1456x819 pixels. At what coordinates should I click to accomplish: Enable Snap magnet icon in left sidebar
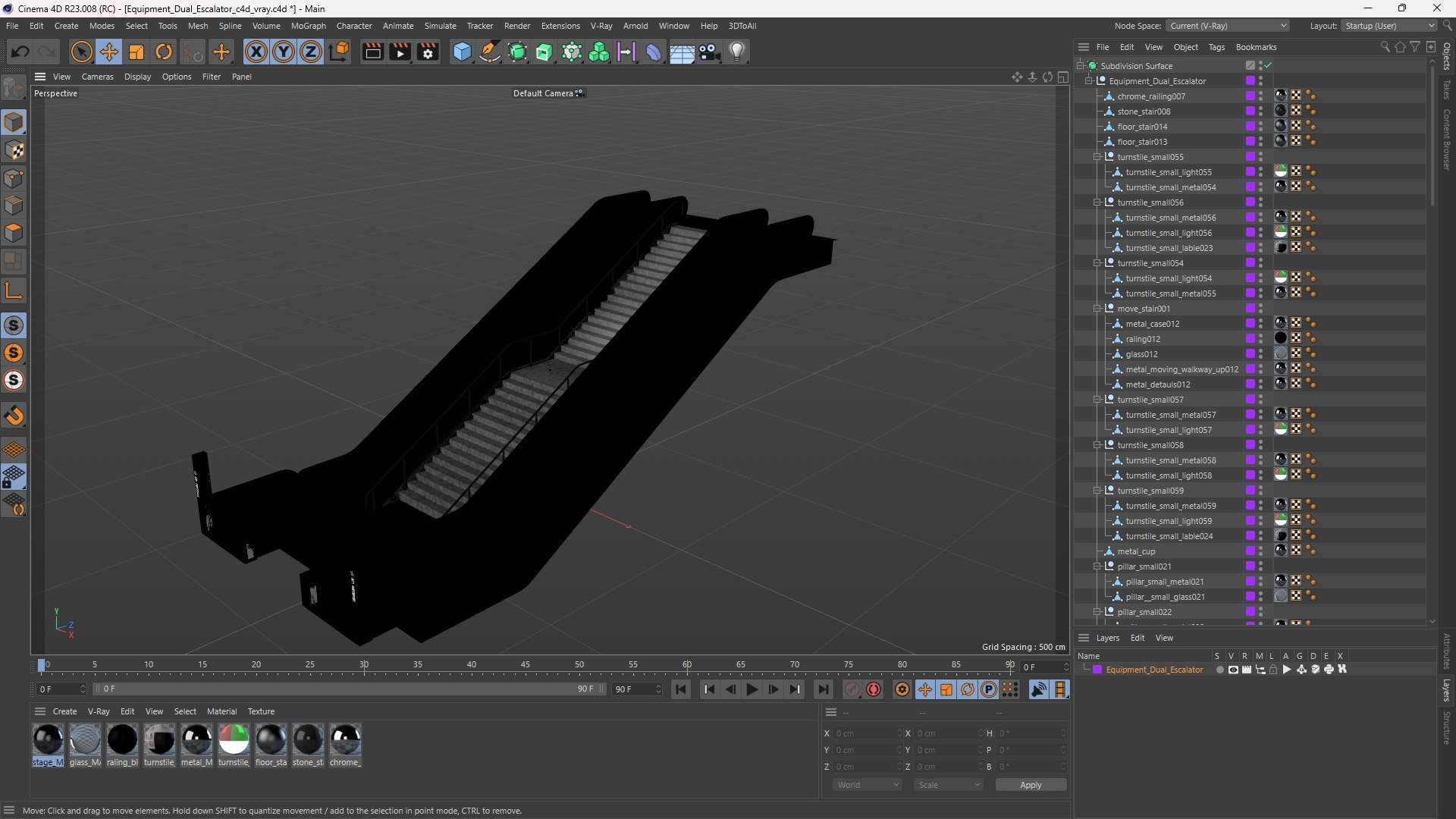coord(14,416)
